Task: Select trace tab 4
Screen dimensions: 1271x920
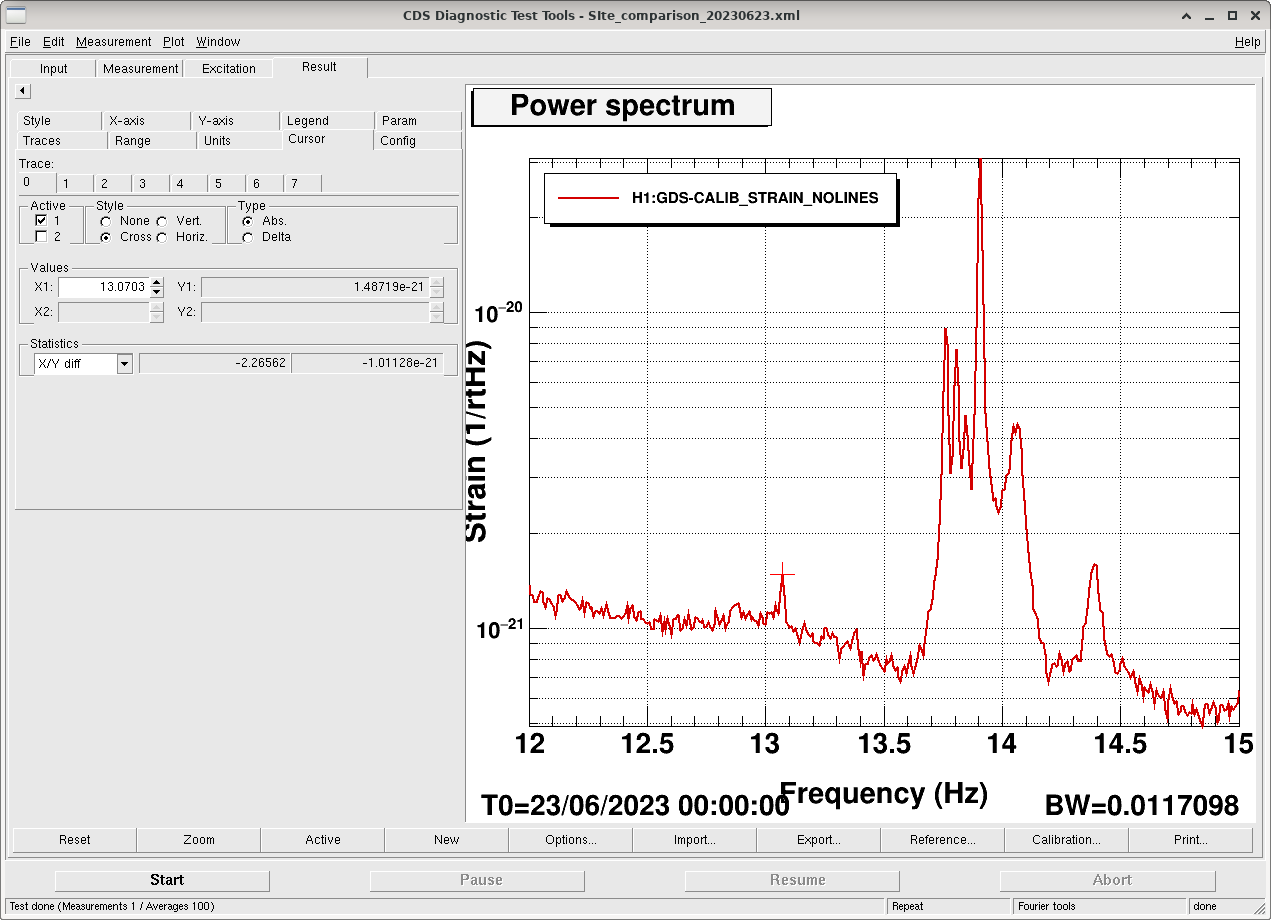Action: [x=190, y=184]
